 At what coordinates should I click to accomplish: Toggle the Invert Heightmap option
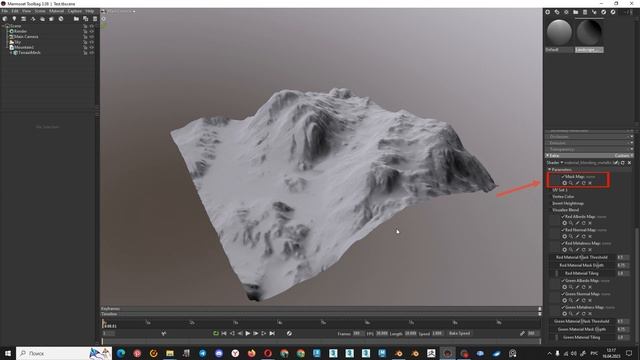568,203
